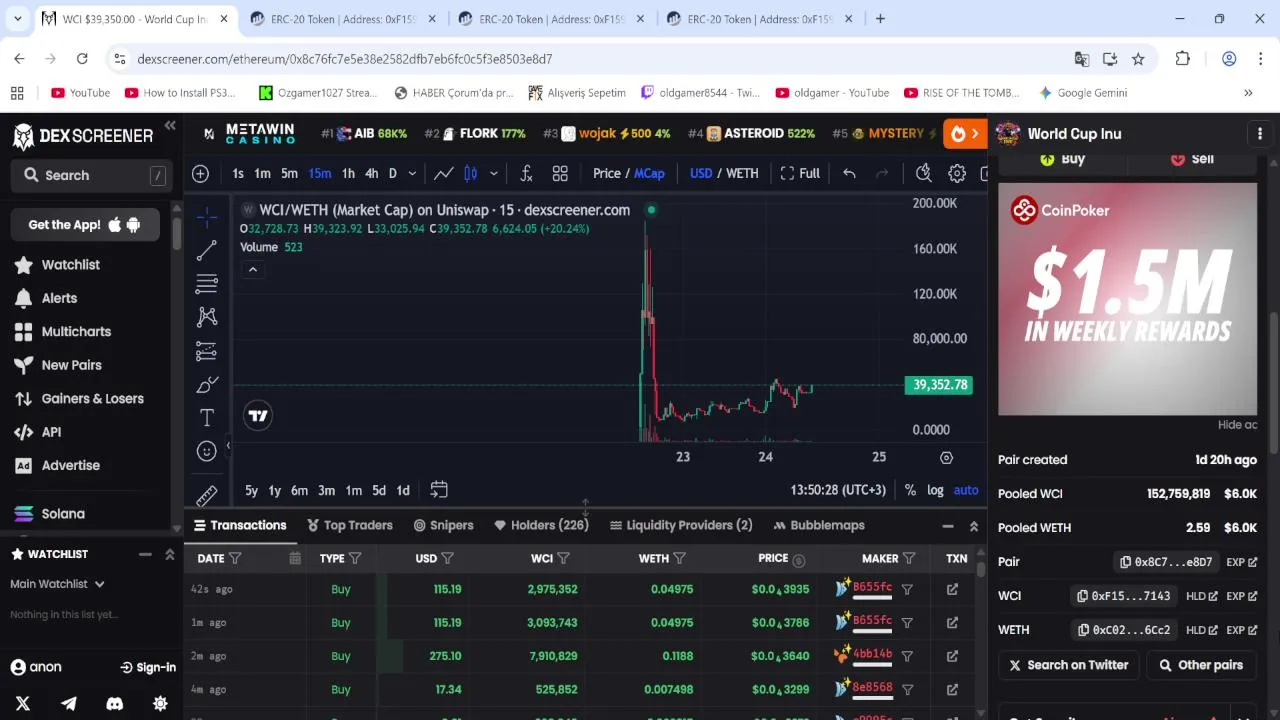Open the indicators fx menu

point(526,173)
